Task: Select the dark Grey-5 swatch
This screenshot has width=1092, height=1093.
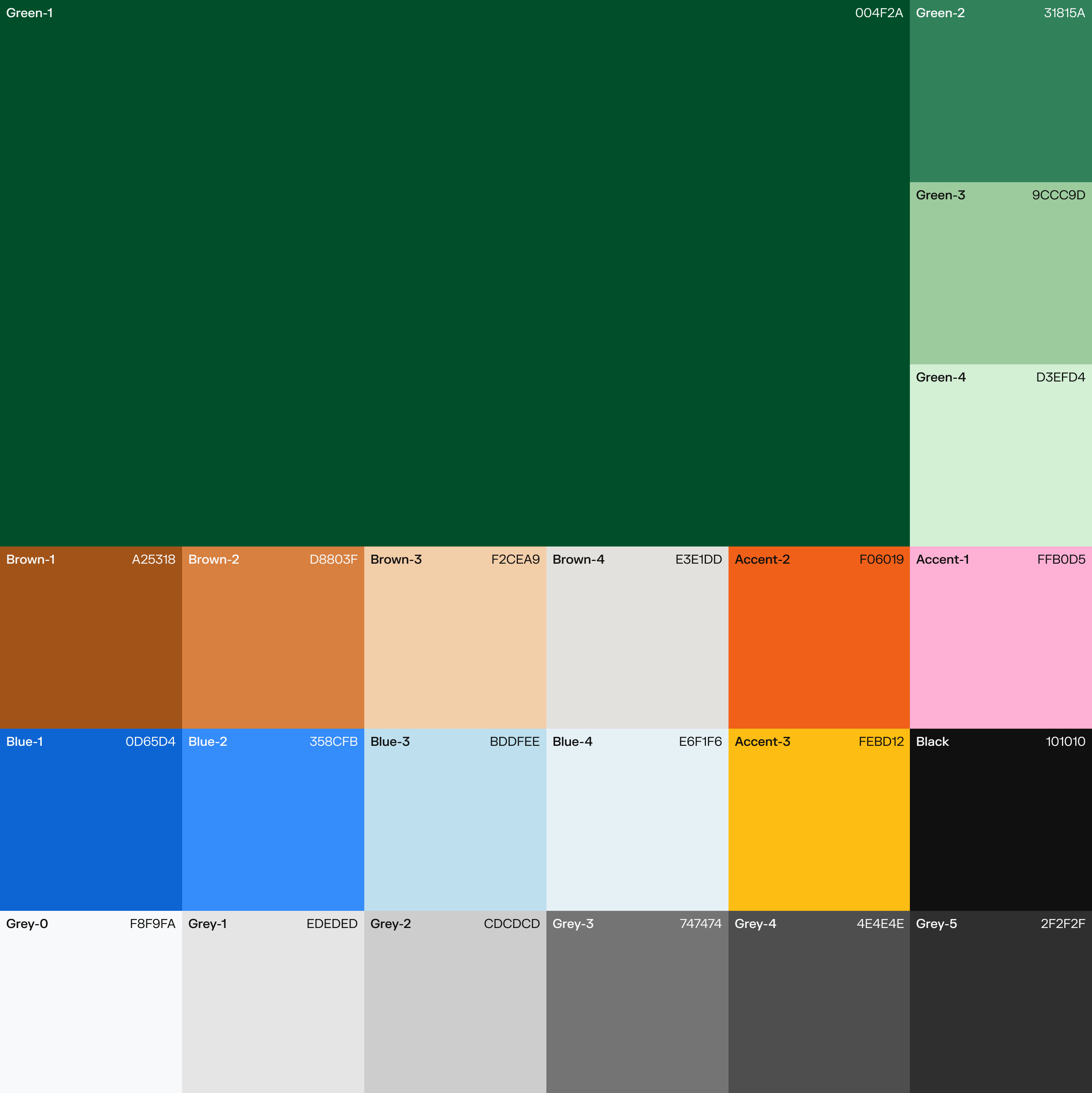Action: coord(1000,1002)
